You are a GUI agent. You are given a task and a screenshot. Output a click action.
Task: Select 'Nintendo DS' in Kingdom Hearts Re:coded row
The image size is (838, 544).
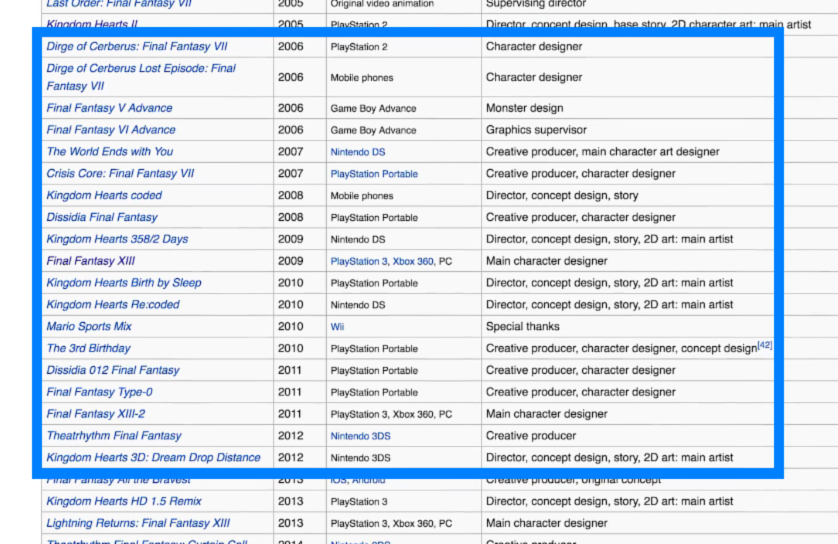pos(358,305)
